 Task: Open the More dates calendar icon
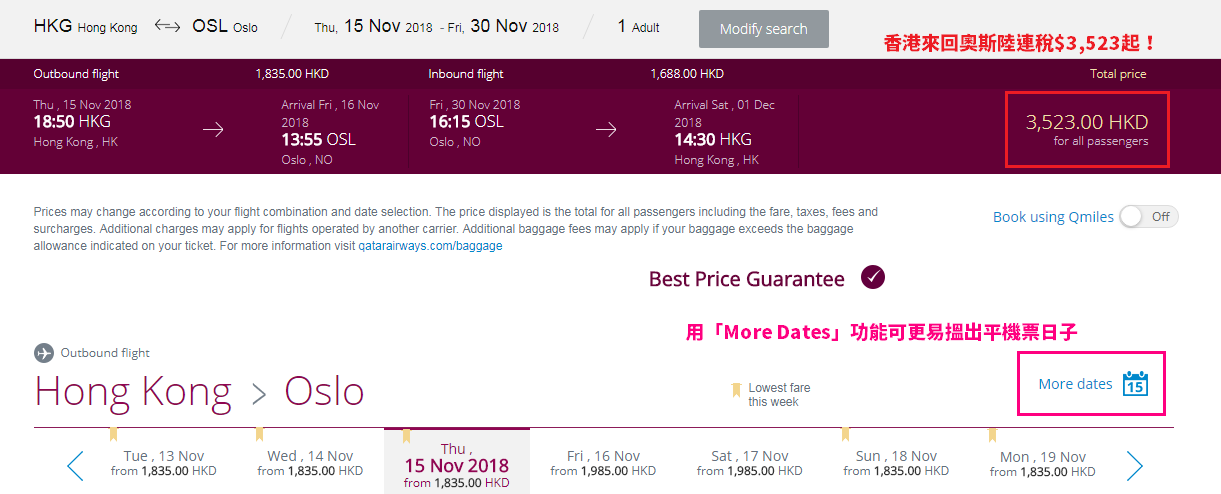point(1135,384)
